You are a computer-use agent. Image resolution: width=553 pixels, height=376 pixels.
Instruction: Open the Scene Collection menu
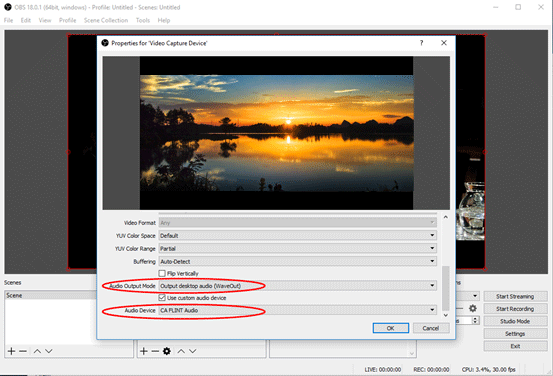click(106, 20)
